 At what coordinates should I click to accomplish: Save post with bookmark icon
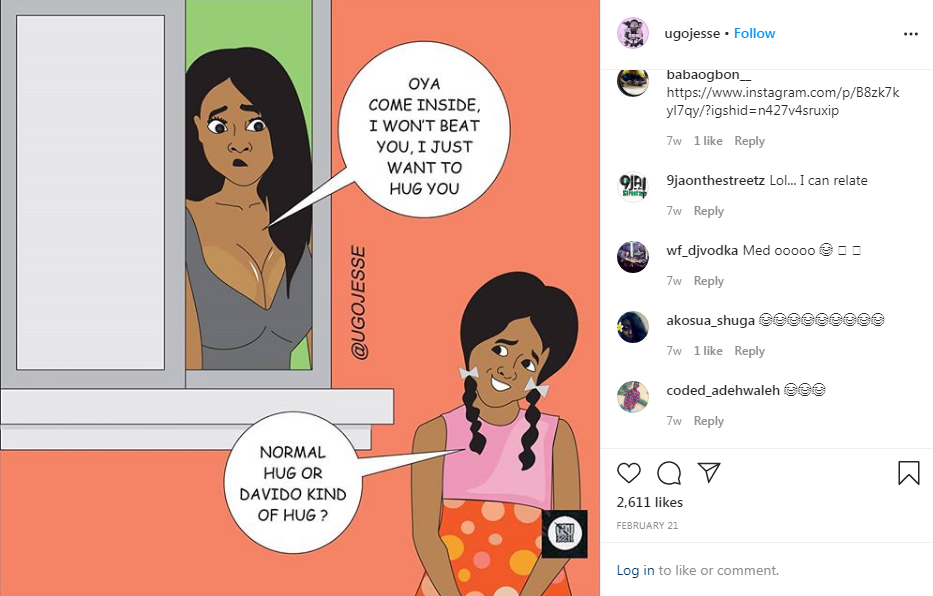pos(909,473)
